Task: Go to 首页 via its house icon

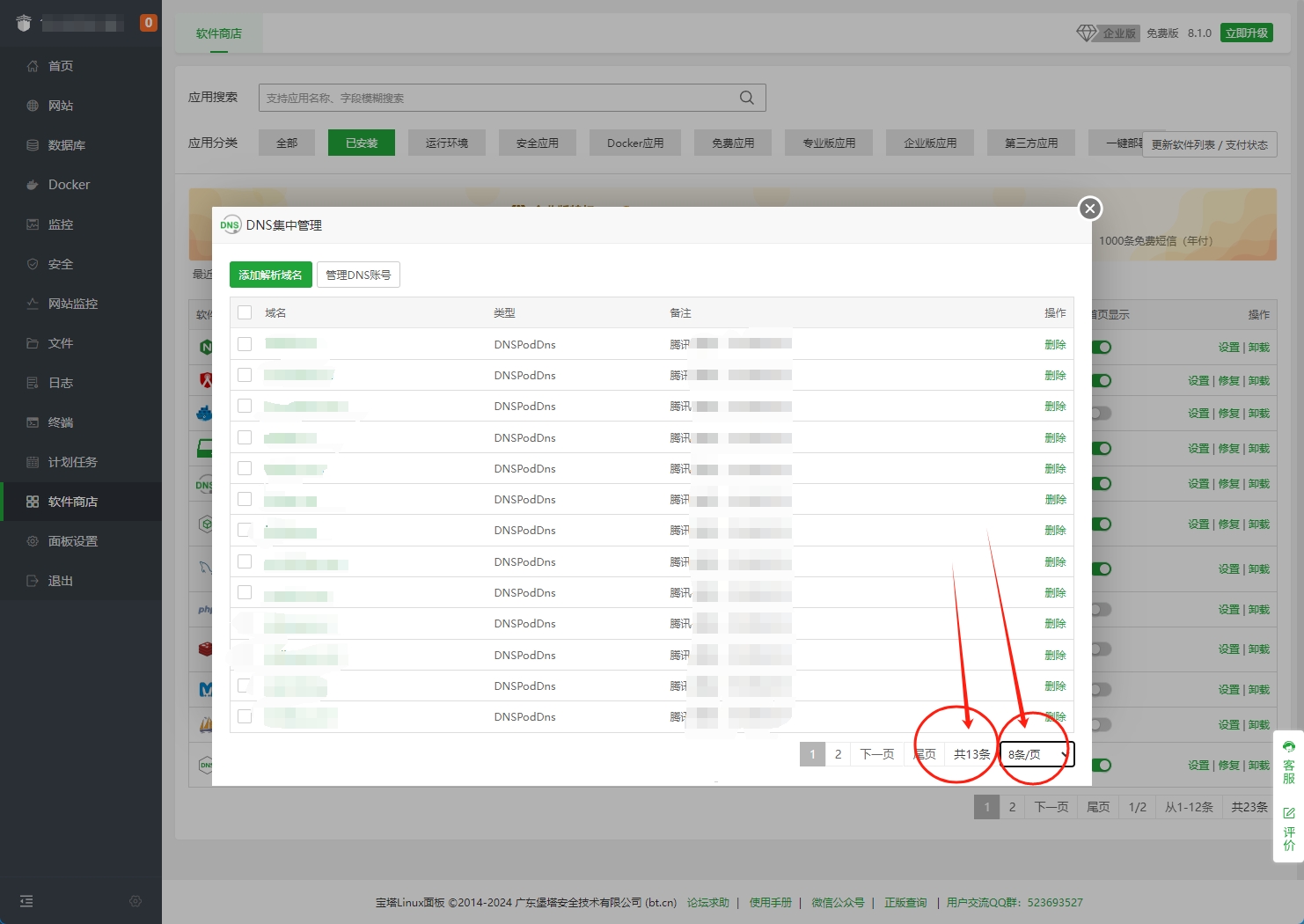Action: (x=33, y=66)
